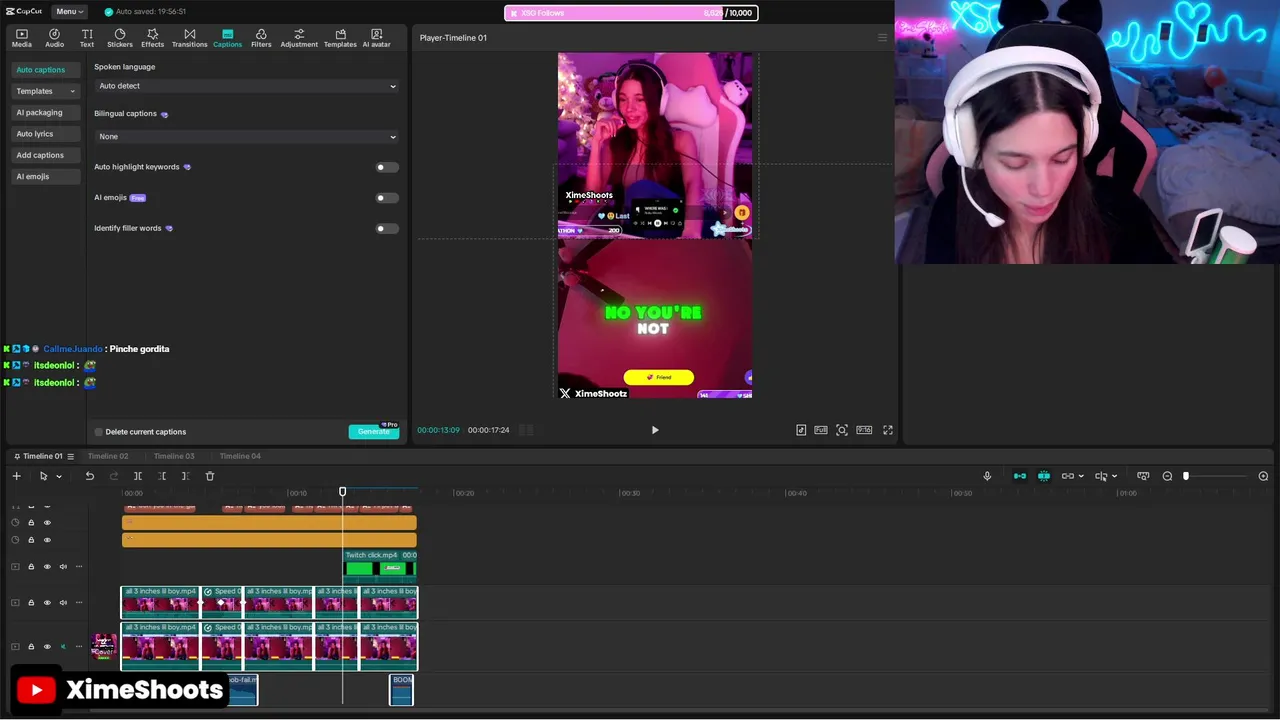
Task: Click the Generate captions button
Action: 374,432
